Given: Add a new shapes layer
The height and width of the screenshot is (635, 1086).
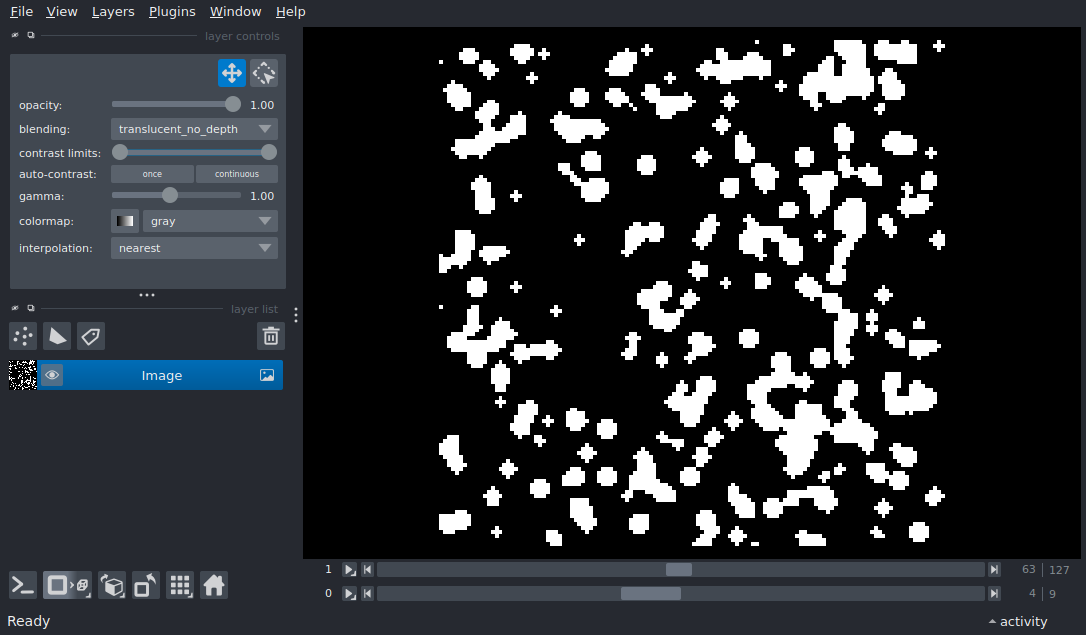Looking at the screenshot, I should [x=57, y=337].
